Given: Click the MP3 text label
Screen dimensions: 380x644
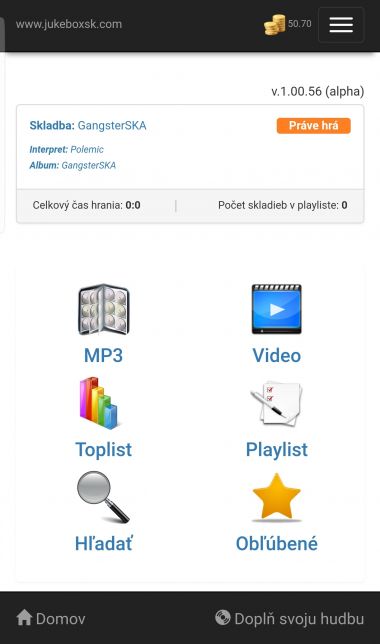Looking at the screenshot, I should click(104, 356).
